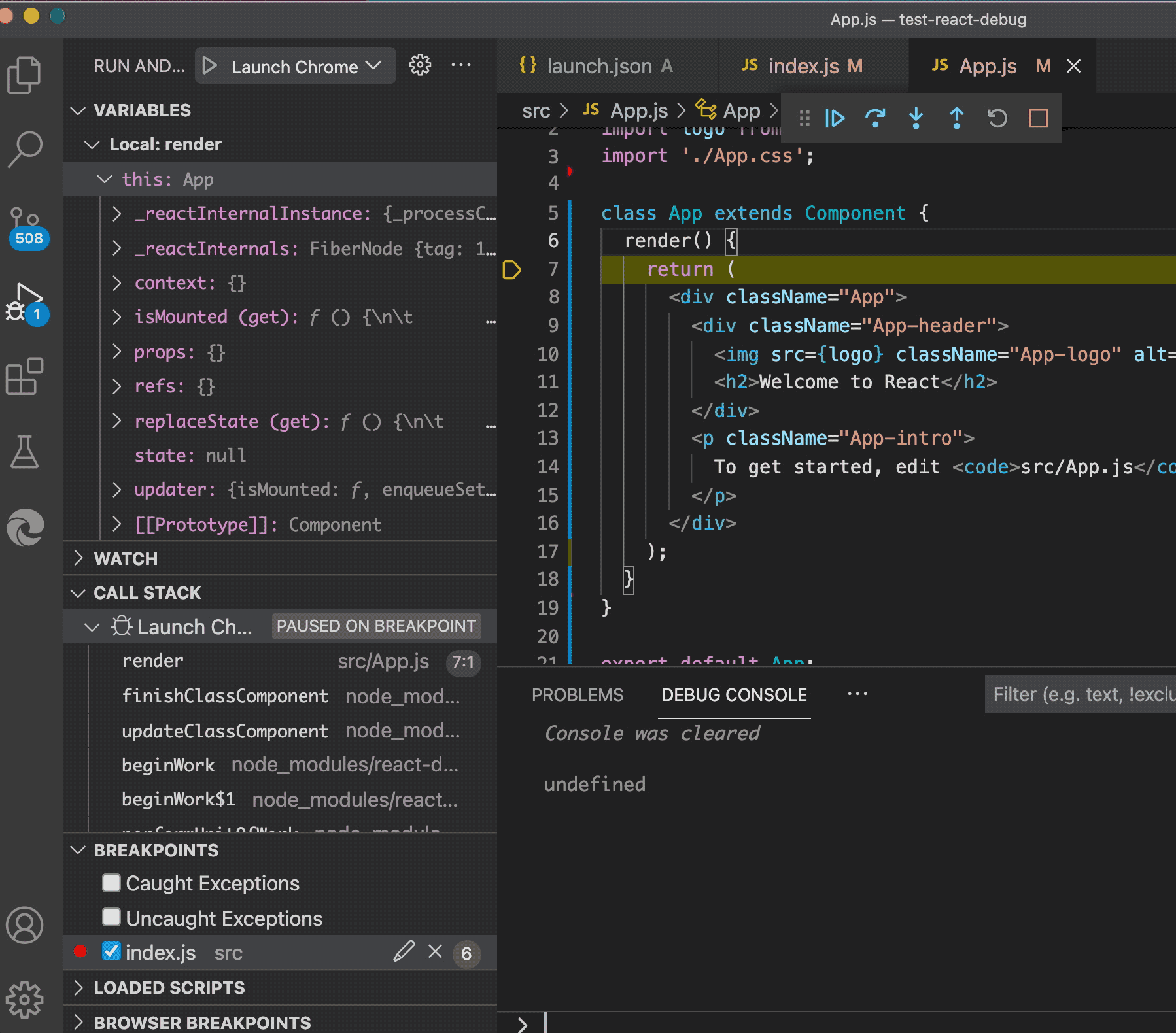Switch to the index.js editor tab
Viewport: 1176px width, 1033px height.
tap(803, 66)
